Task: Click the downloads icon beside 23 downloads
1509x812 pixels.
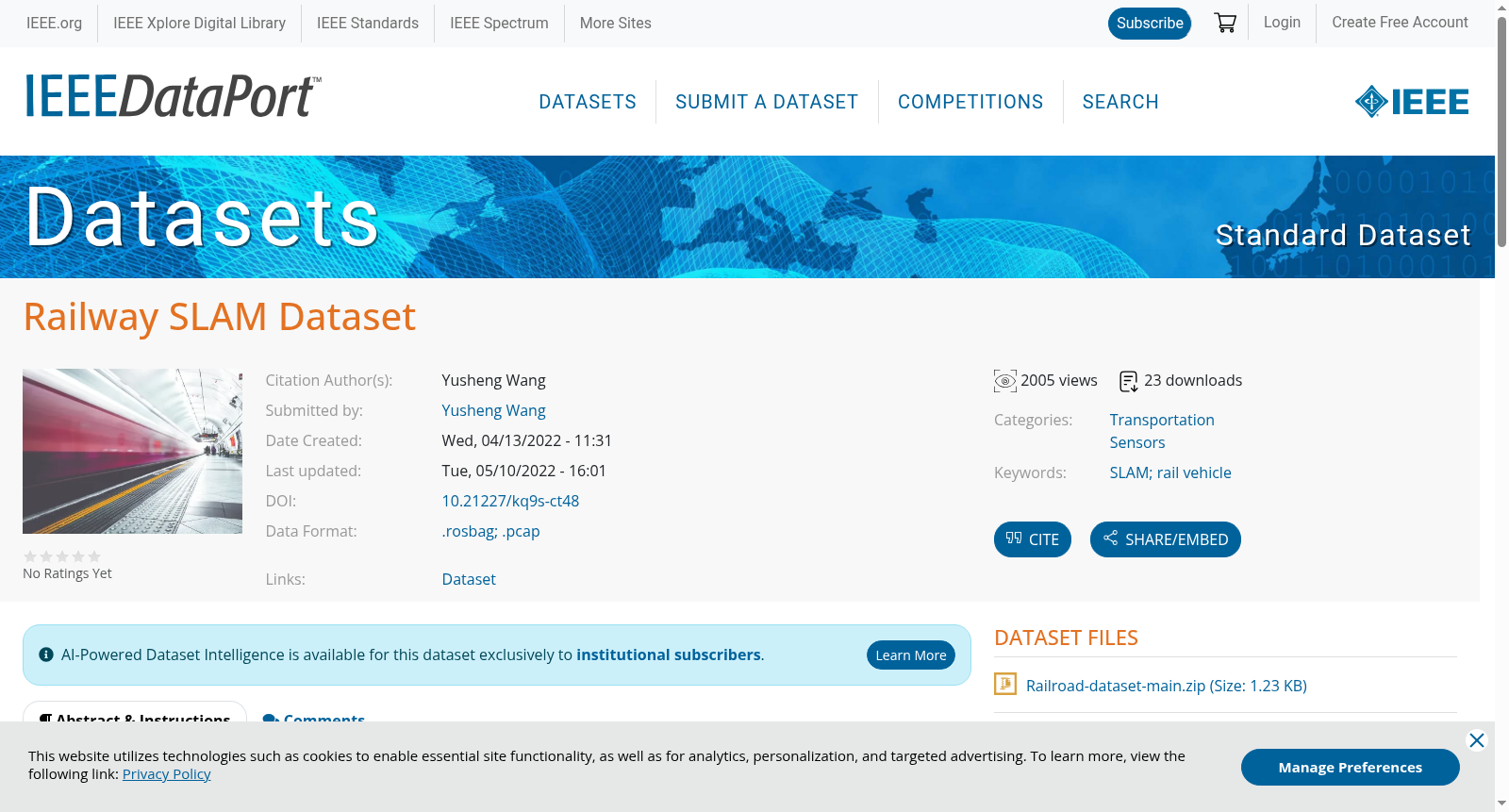Action: [1129, 381]
